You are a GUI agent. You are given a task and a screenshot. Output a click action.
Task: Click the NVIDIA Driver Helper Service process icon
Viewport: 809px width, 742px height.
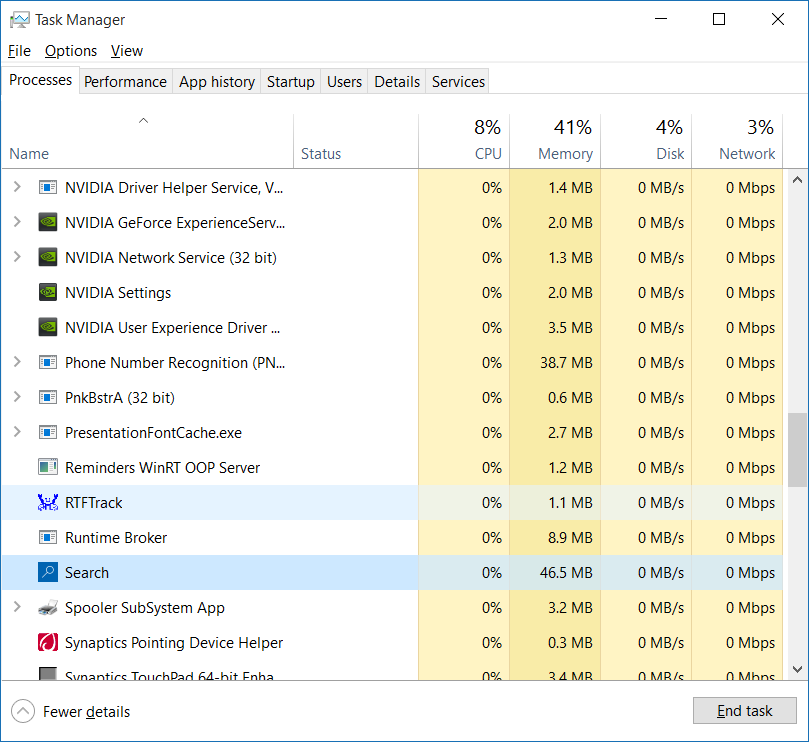tap(48, 187)
